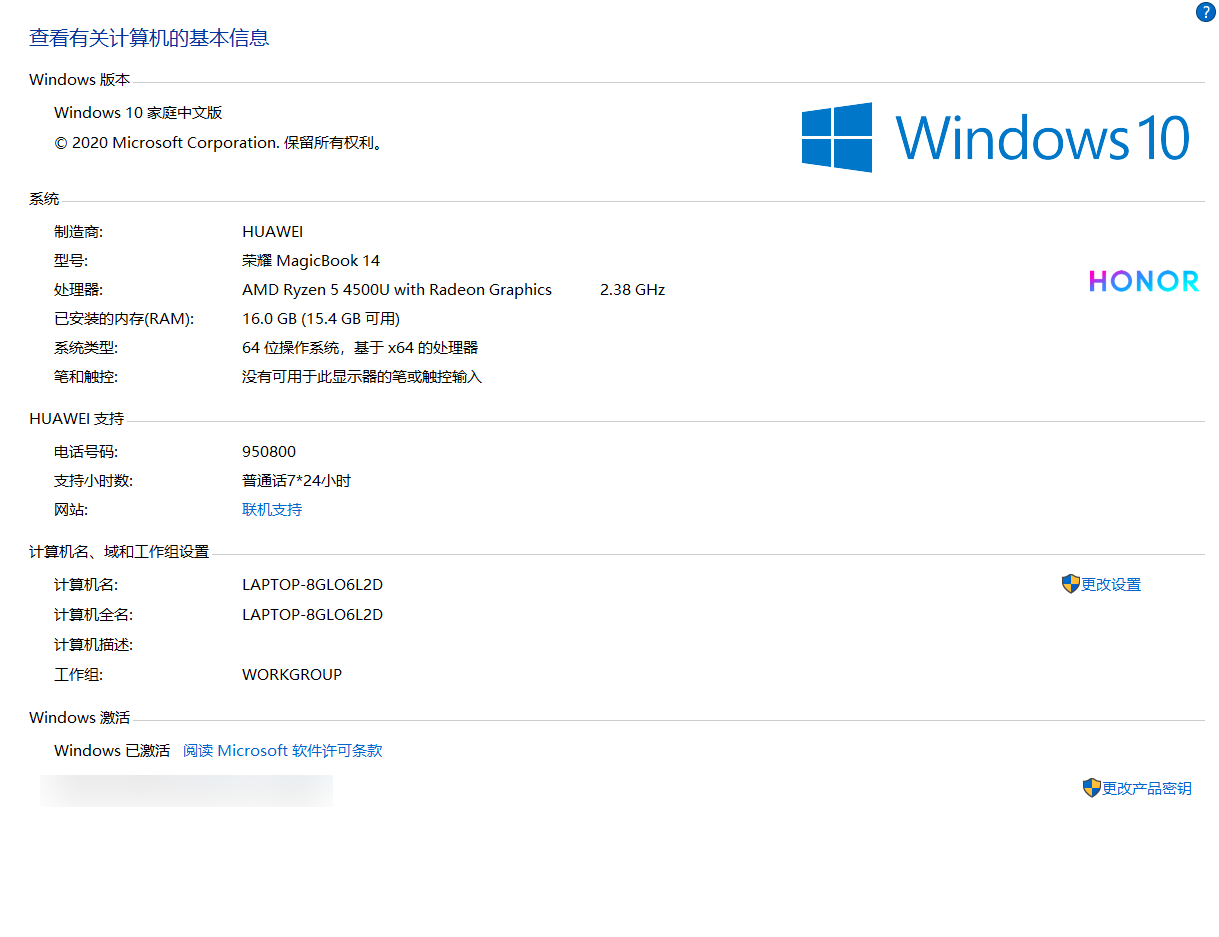Click the processor speed 2.38 GHz
This screenshot has height=937, width=1219.
632,290
